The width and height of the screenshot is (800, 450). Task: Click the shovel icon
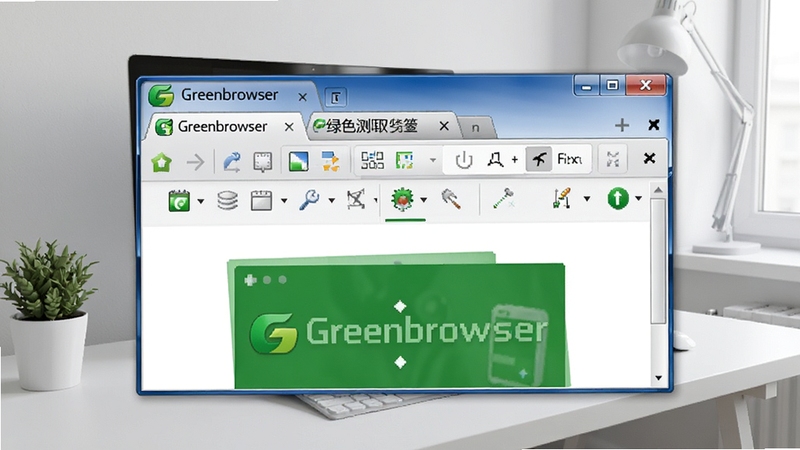[x=451, y=198]
